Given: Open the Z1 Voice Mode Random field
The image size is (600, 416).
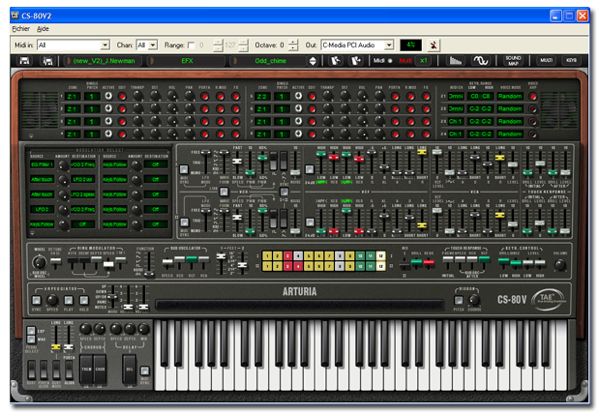Looking at the screenshot, I should pyautogui.click(x=510, y=96).
